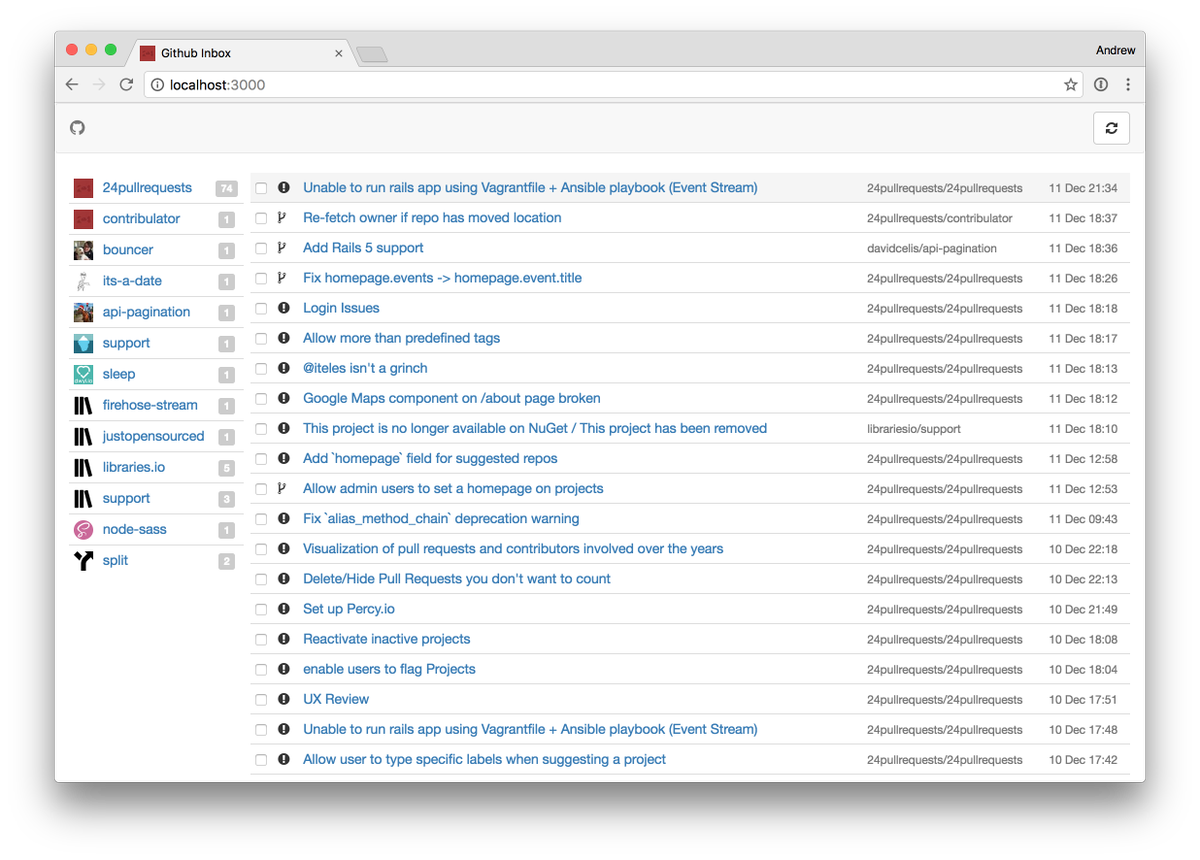Screen dimensions: 1200x860
Task: Tick checkbox for Re-fetch owner row
Action: [261, 219]
